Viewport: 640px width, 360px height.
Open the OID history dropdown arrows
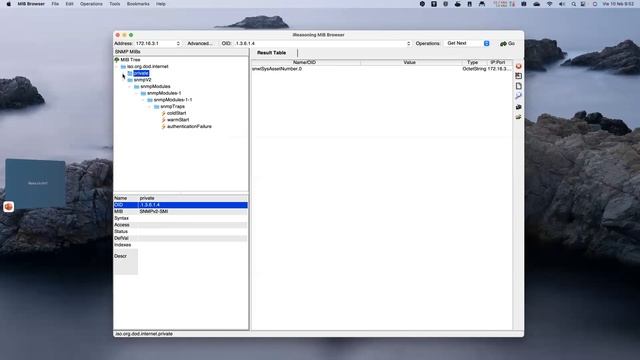point(409,43)
